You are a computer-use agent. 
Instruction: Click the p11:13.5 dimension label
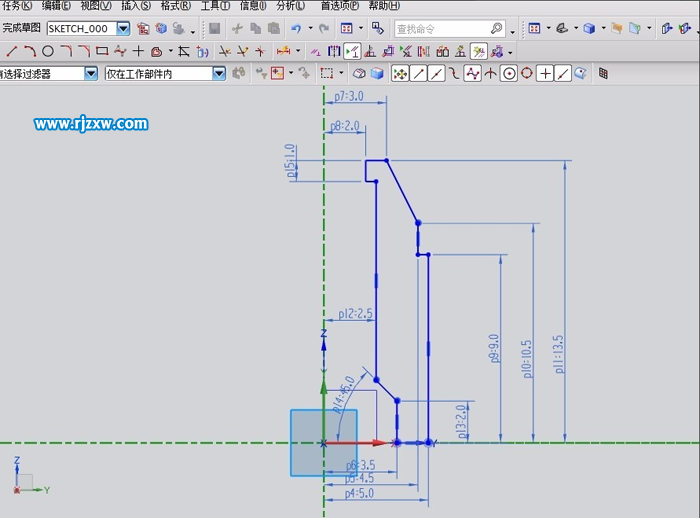[559, 353]
